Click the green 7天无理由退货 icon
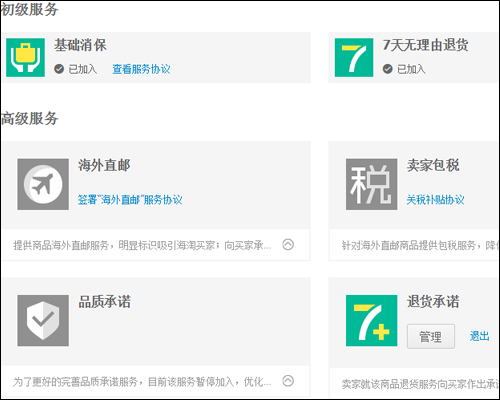This screenshot has height=400, width=500. [x=354, y=57]
